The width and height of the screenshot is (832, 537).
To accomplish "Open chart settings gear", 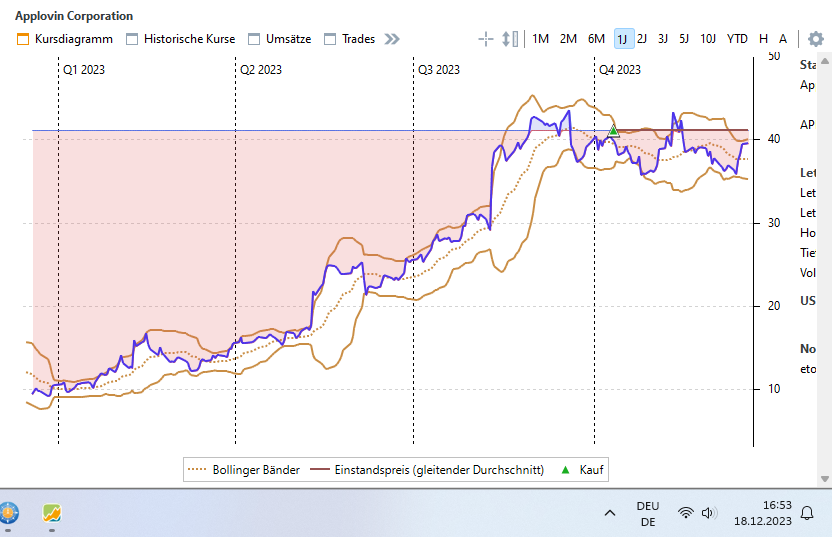I will tap(816, 39).
